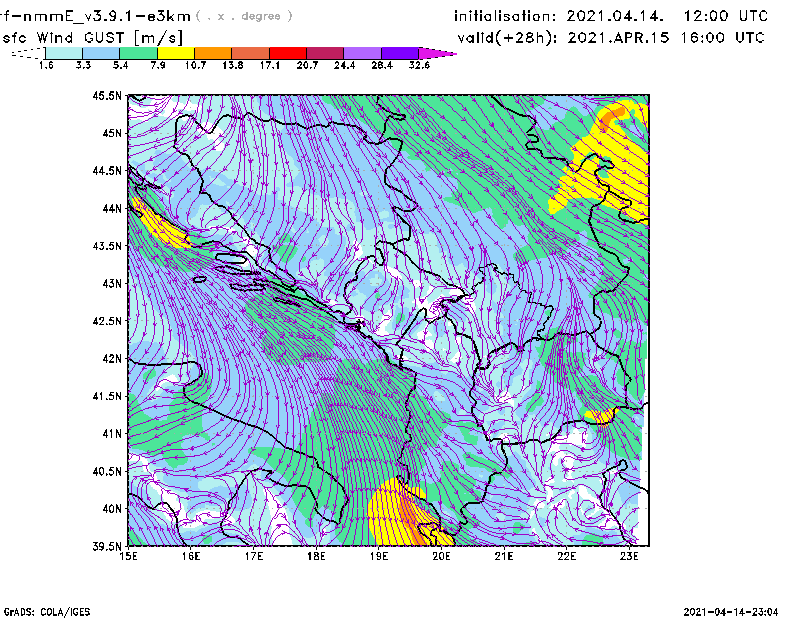Viewport: 800px width, 618px height.
Task: Click the 22E longitude label
Action: point(566,556)
